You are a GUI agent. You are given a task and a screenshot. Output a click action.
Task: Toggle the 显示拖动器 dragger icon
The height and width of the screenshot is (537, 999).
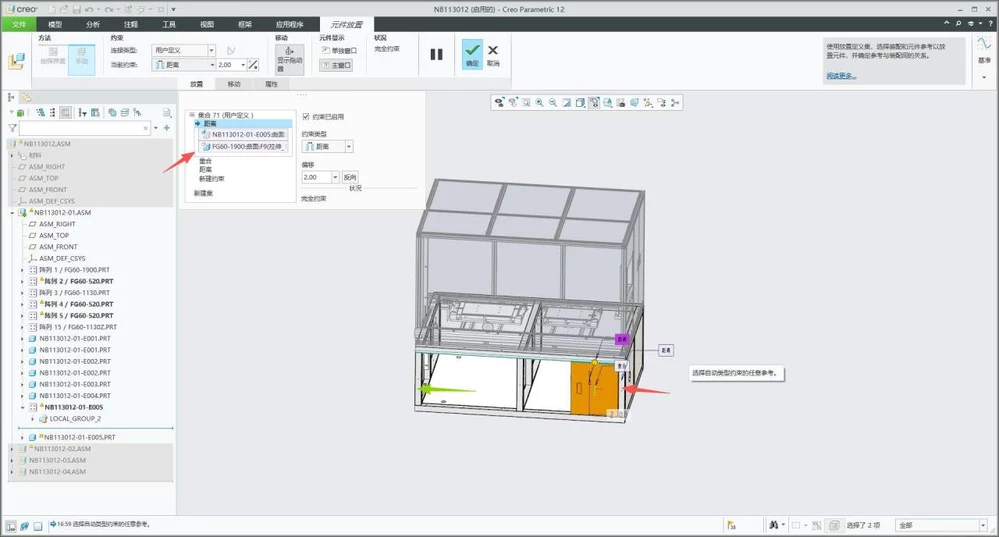click(289, 59)
